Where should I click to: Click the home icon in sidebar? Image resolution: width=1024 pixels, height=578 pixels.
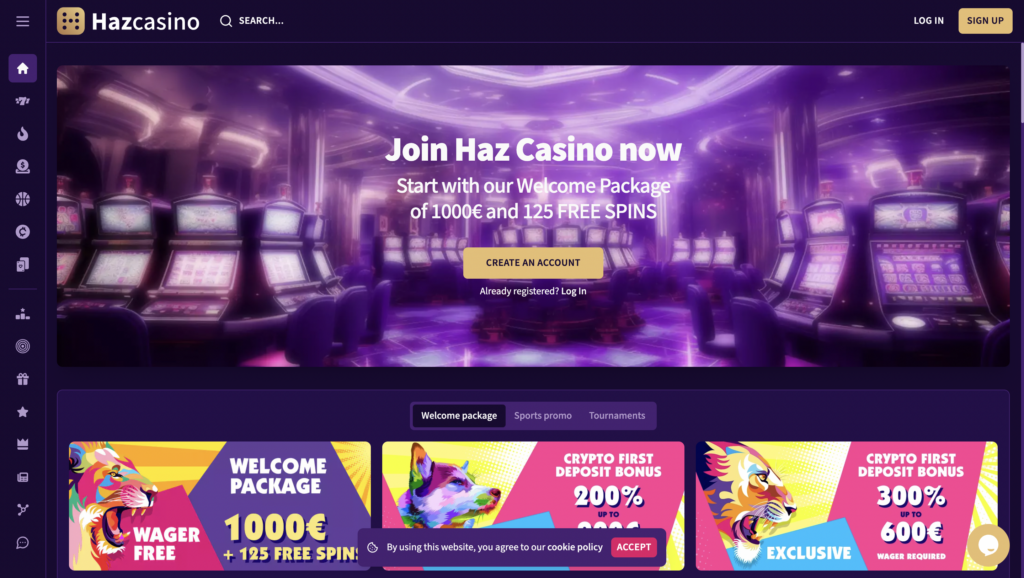(23, 68)
